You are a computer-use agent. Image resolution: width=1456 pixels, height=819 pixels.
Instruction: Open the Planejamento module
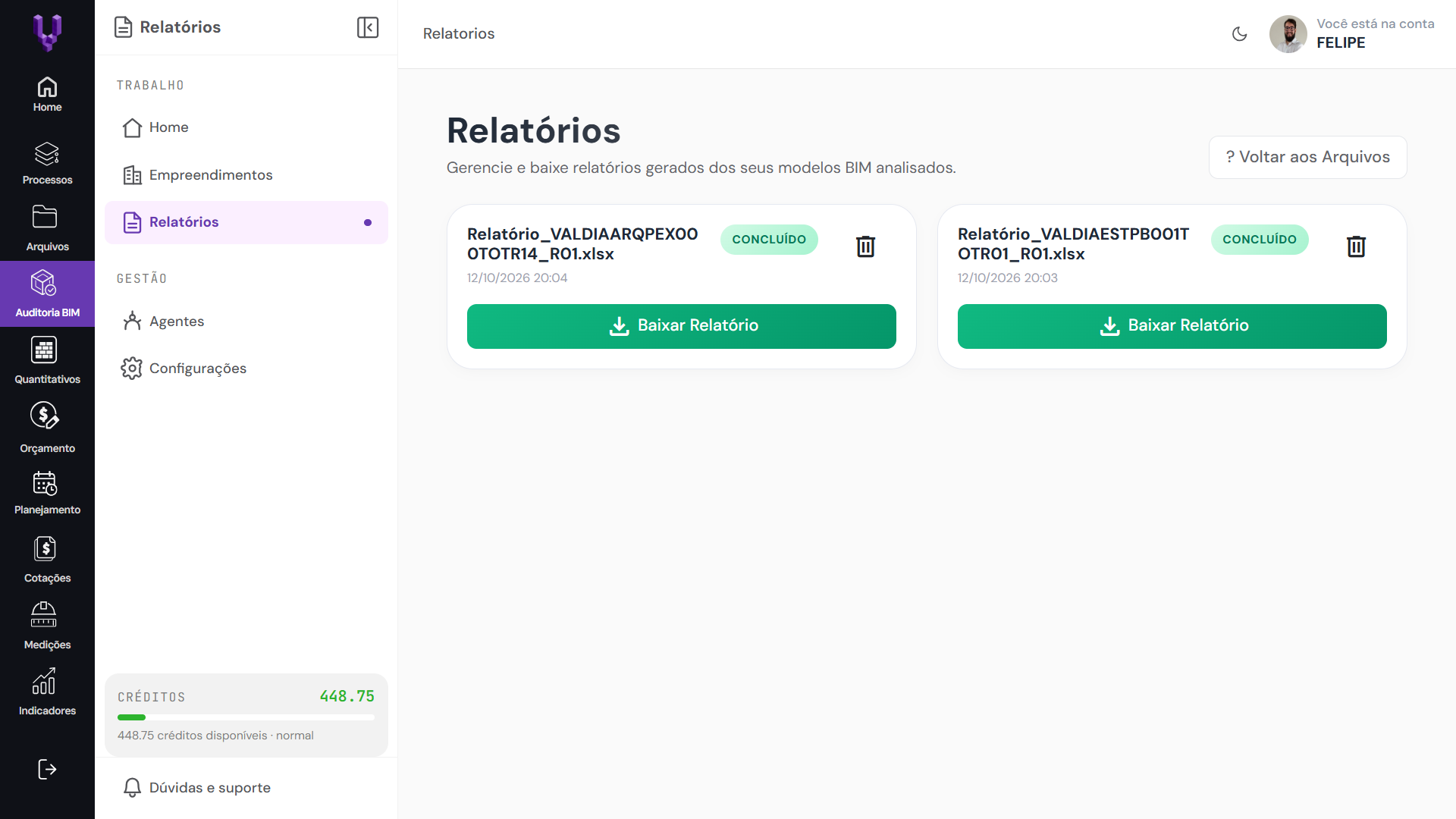(x=47, y=494)
